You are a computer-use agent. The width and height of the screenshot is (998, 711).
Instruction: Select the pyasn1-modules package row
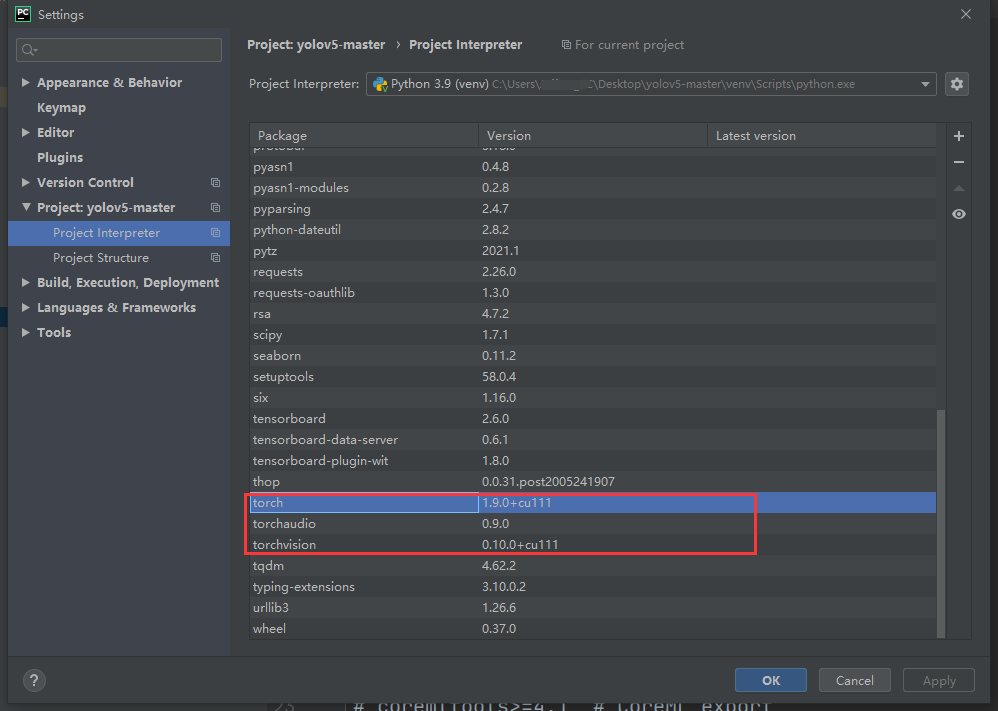pos(593,188)
